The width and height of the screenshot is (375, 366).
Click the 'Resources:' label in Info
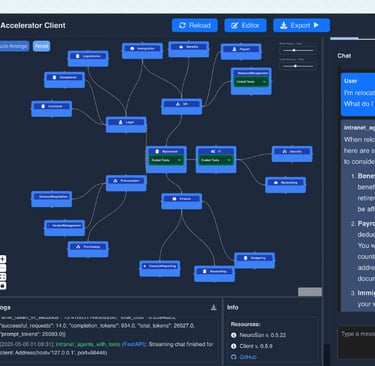[x=245, y=324]
